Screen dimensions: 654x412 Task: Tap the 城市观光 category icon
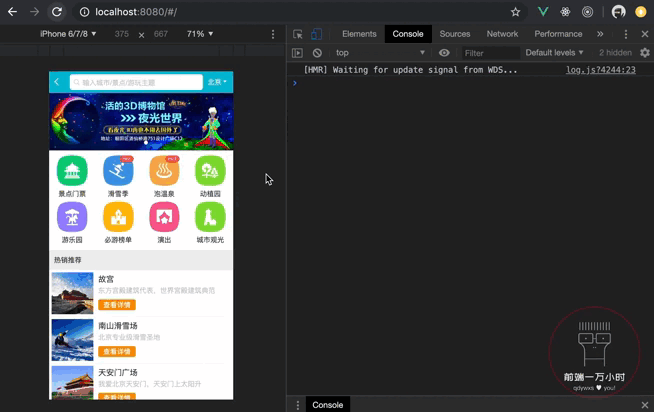coord(210,217)
